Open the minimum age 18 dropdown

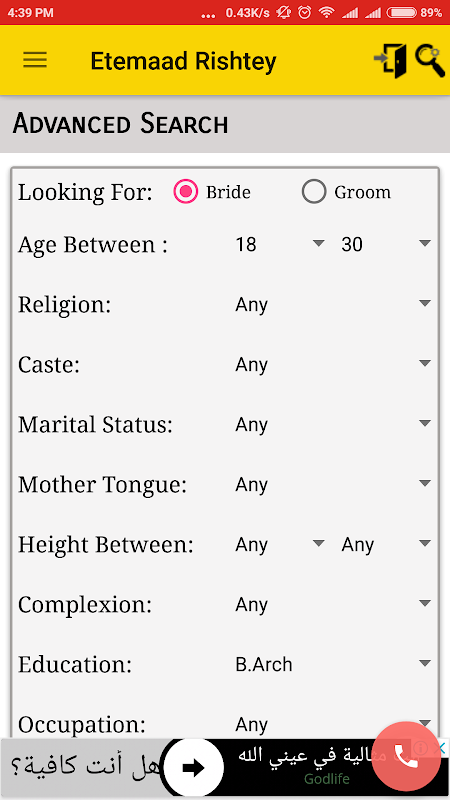[280, 244]
